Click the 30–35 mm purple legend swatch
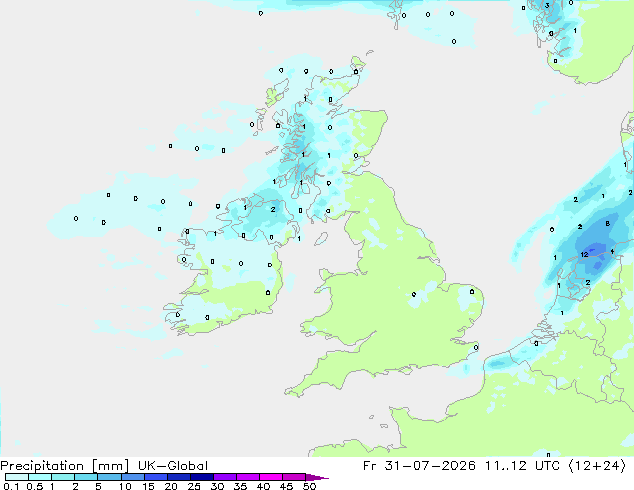634x490 pixels. tap(224, 477)
